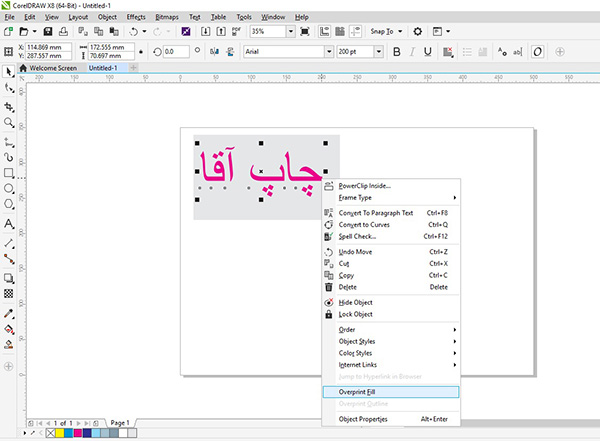Open the Effects menu

136,17
